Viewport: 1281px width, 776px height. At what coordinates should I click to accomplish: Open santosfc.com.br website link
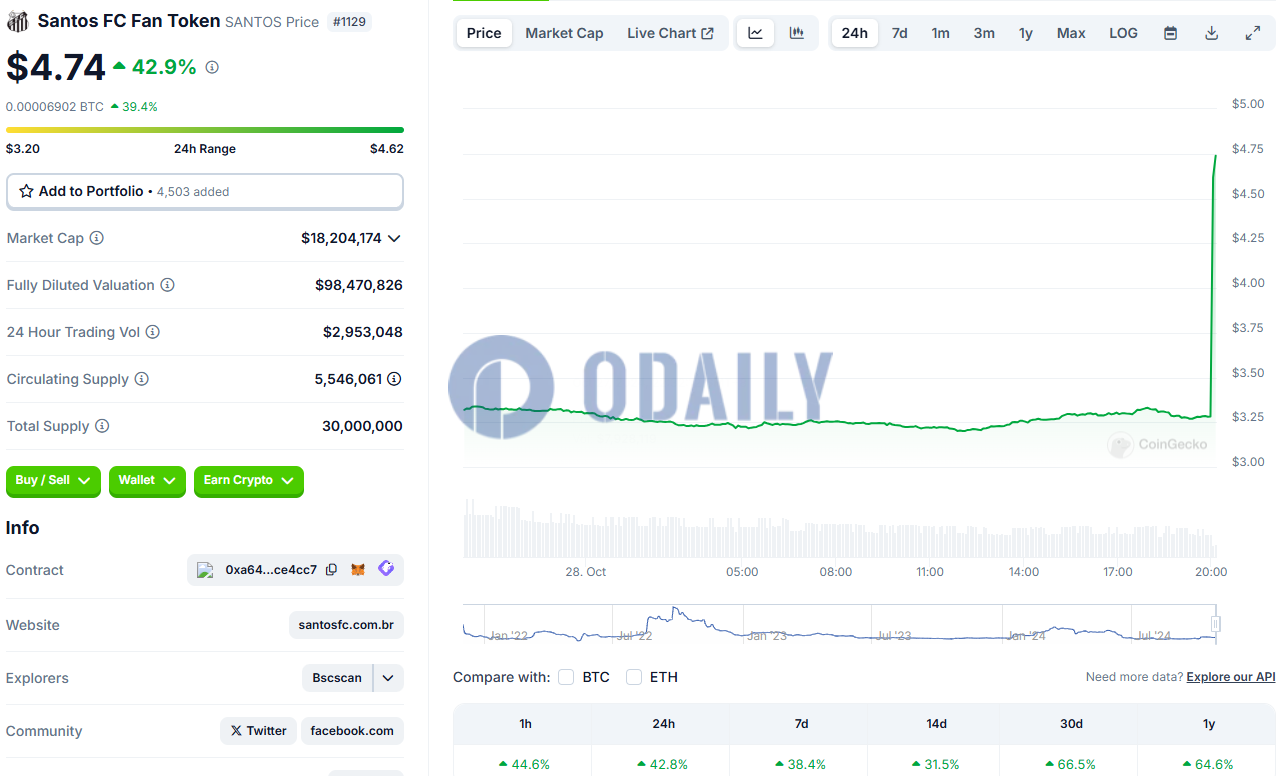tap(346, 625)
